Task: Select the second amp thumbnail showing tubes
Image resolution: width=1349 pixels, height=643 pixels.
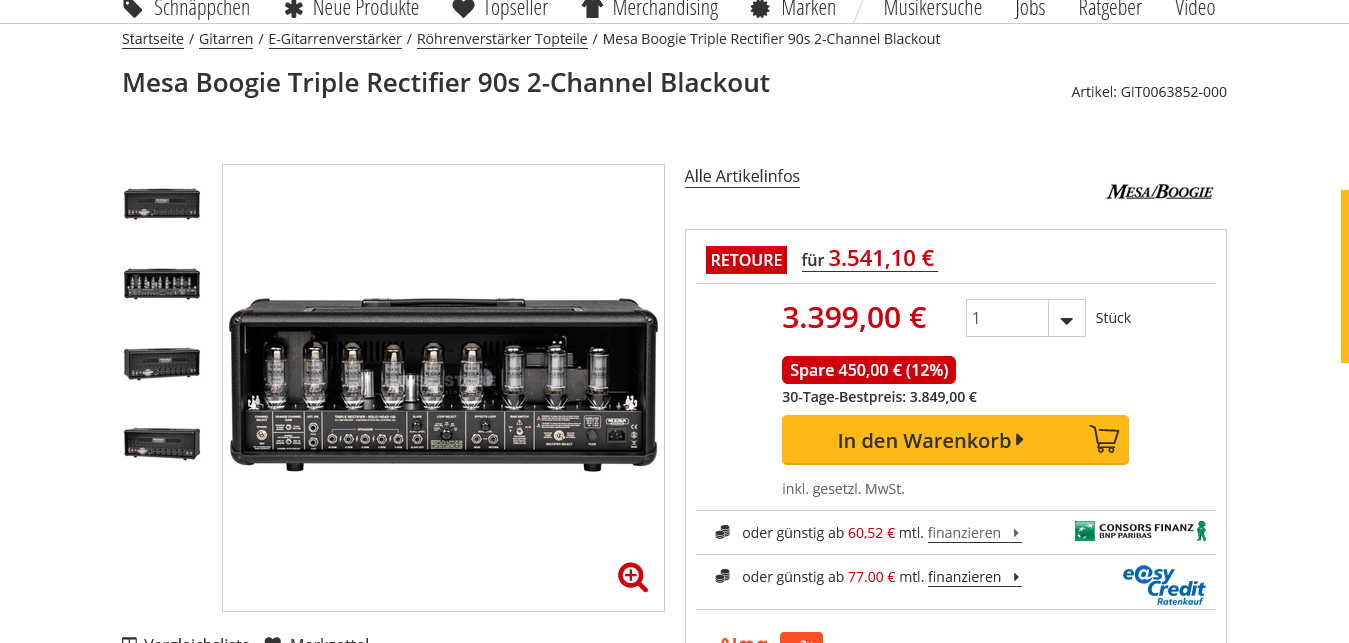Action: 162,284
